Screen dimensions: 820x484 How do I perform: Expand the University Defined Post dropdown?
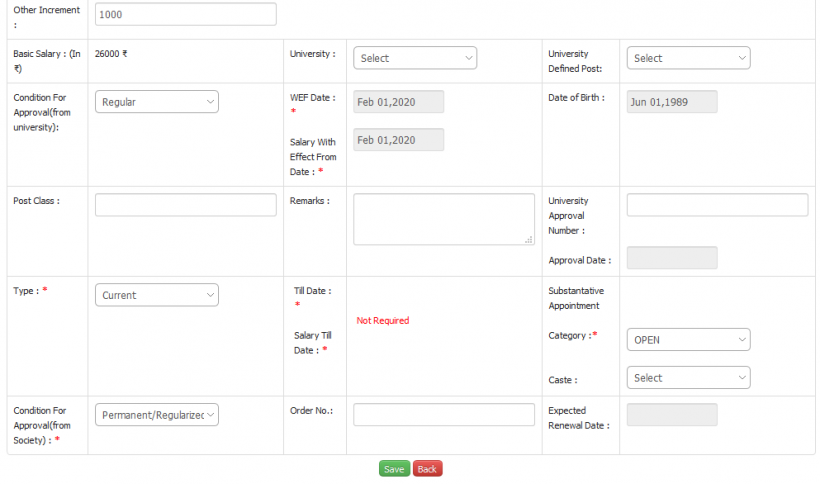pyautogui.click(x=688, y=58)
